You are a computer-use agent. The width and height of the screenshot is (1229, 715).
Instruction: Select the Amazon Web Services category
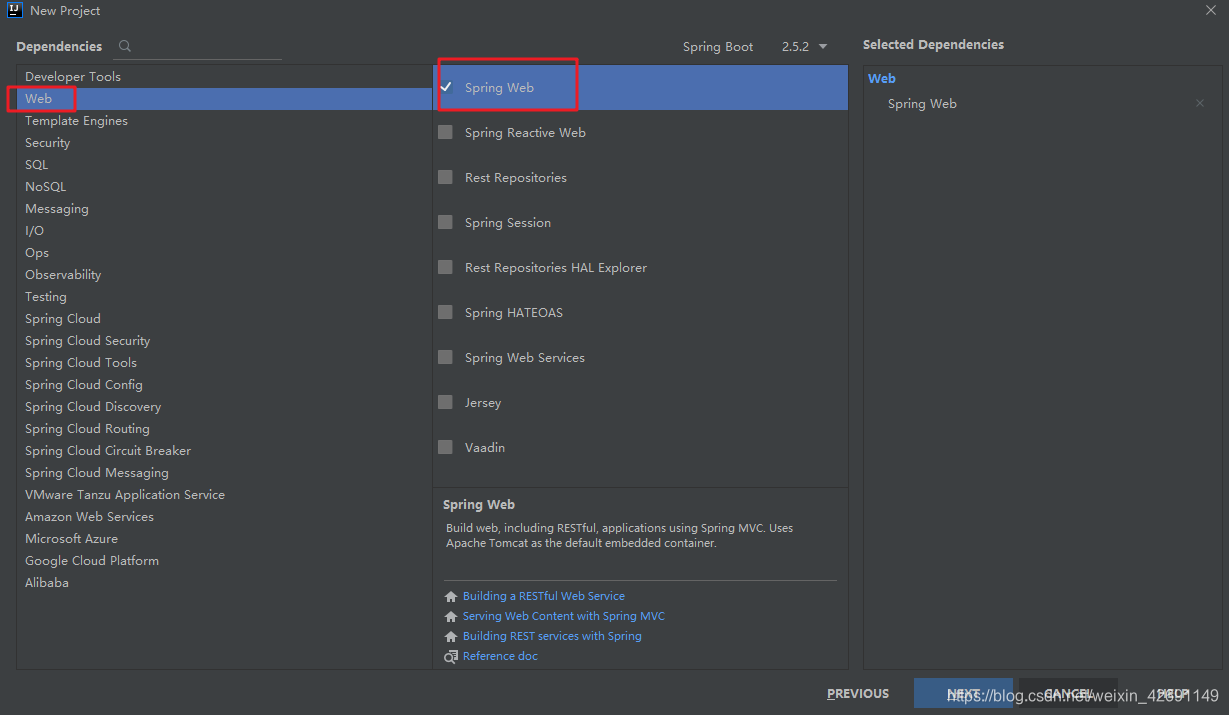224,517
